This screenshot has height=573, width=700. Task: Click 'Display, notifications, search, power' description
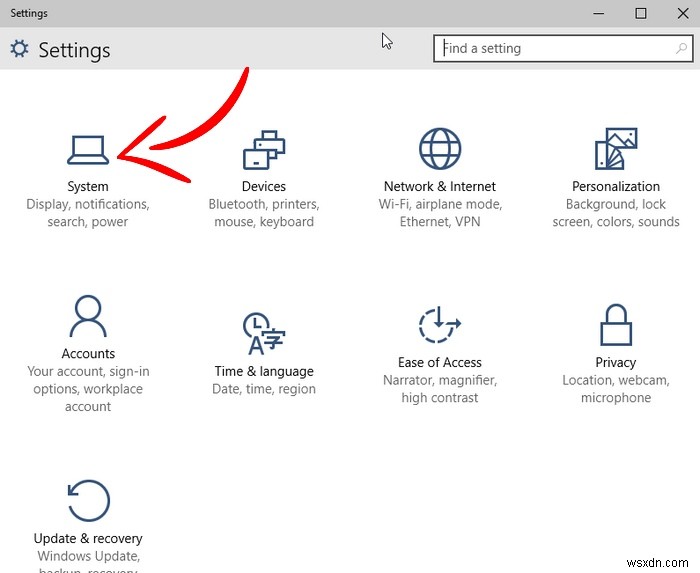coord(88,213)
